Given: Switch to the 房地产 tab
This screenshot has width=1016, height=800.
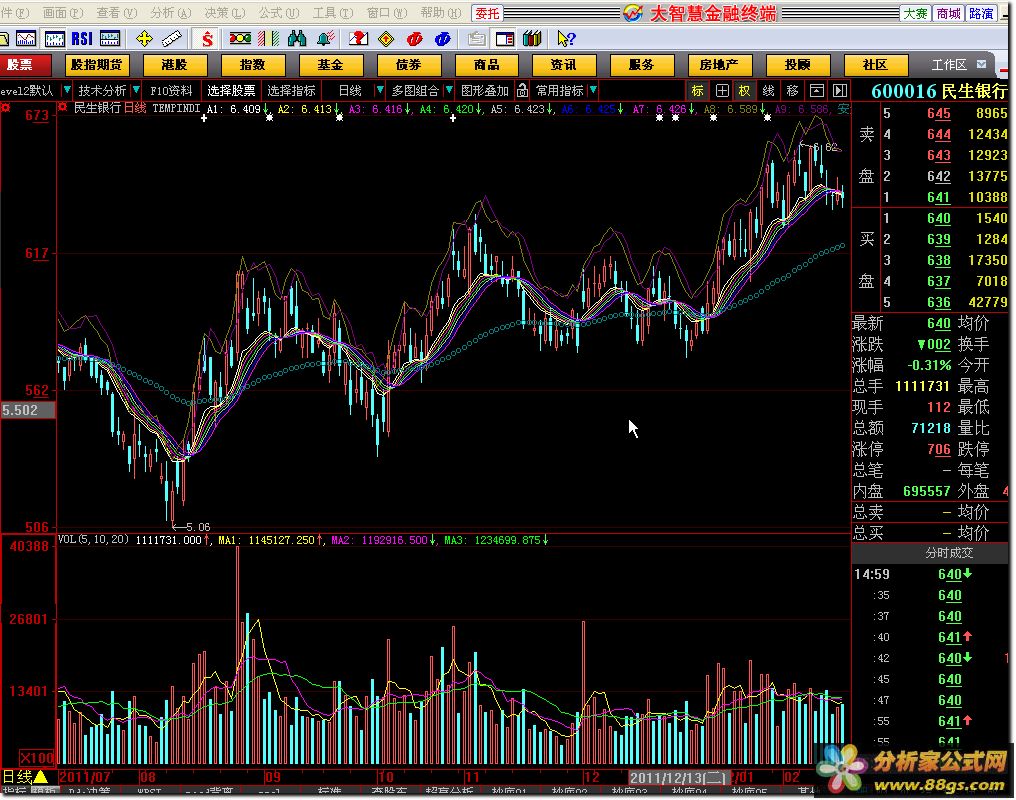Looking at the screenshot, I should 719,64.
